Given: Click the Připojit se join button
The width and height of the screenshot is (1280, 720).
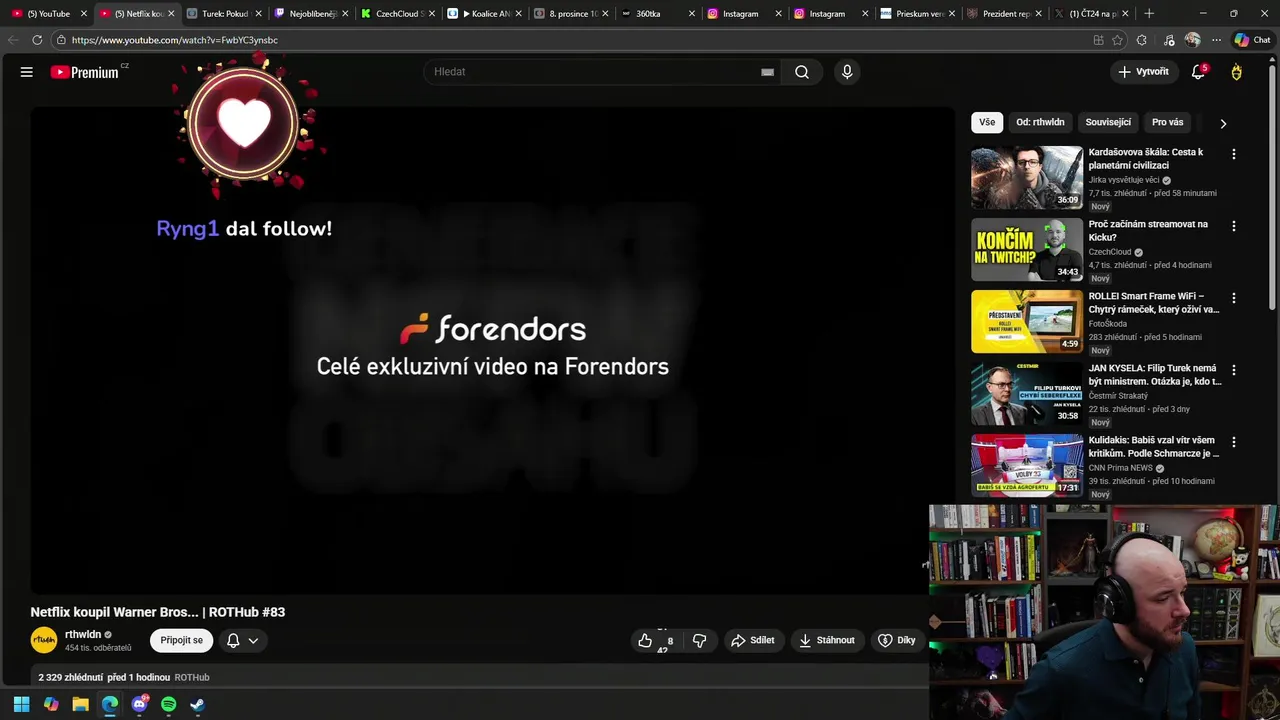Looking at the screenshot, I should [x=181, y=640].
